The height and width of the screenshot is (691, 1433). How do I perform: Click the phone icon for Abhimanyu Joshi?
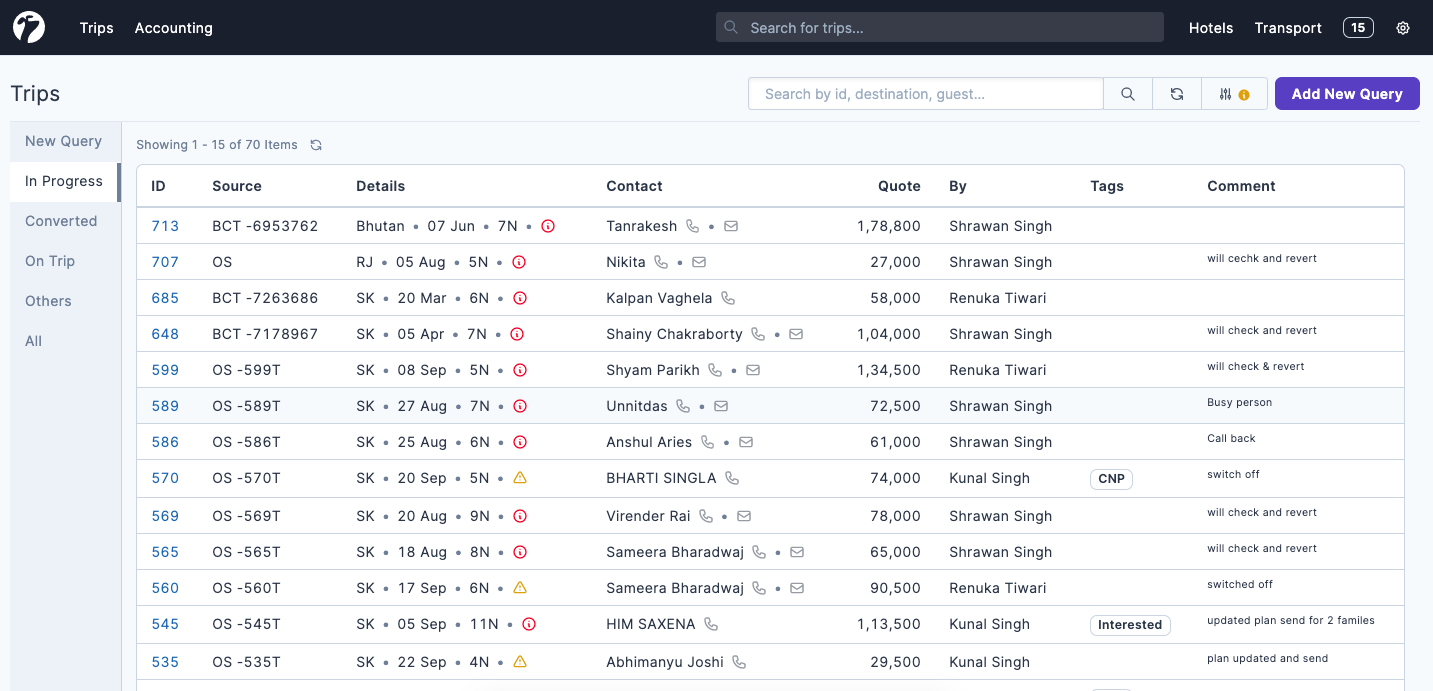[738, 662]
